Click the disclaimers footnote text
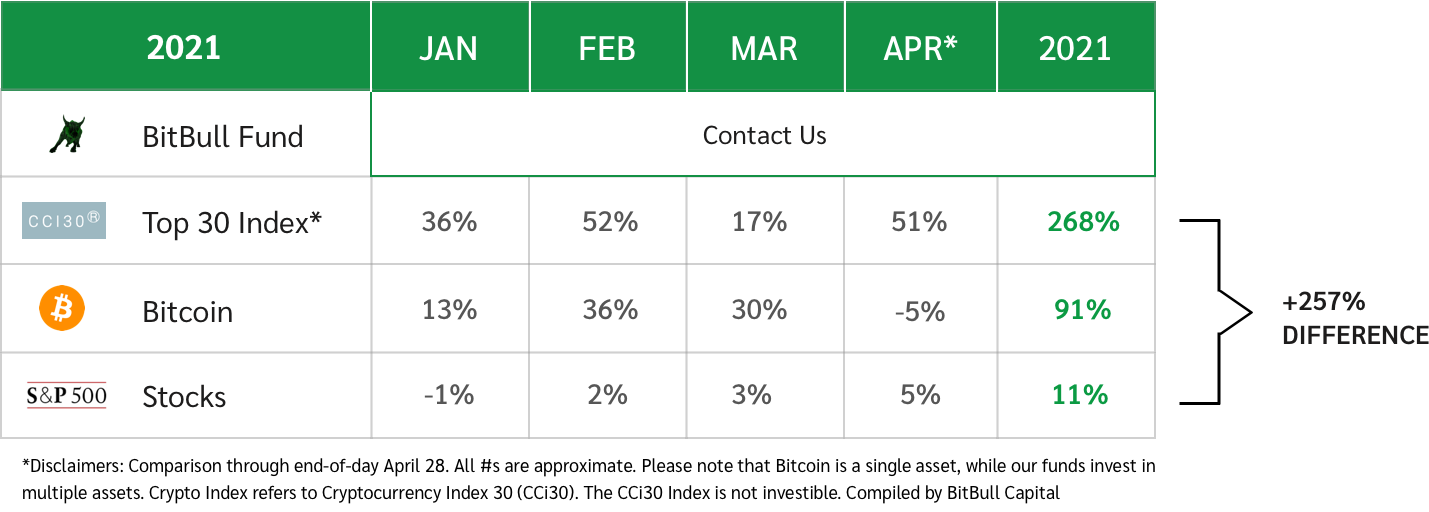Image resolution: width=1429 pixels, height=512 pixels. click(588, 479)
